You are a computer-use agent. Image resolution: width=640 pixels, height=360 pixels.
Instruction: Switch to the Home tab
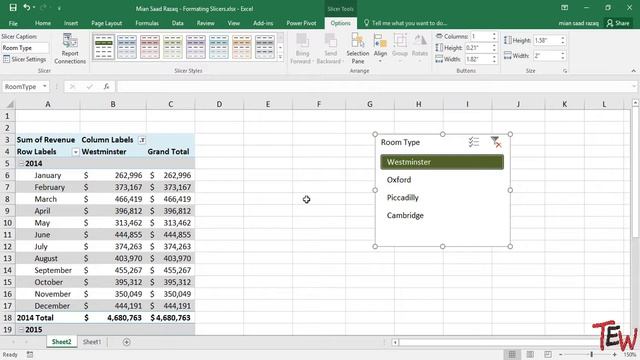[x=43, y=23]
